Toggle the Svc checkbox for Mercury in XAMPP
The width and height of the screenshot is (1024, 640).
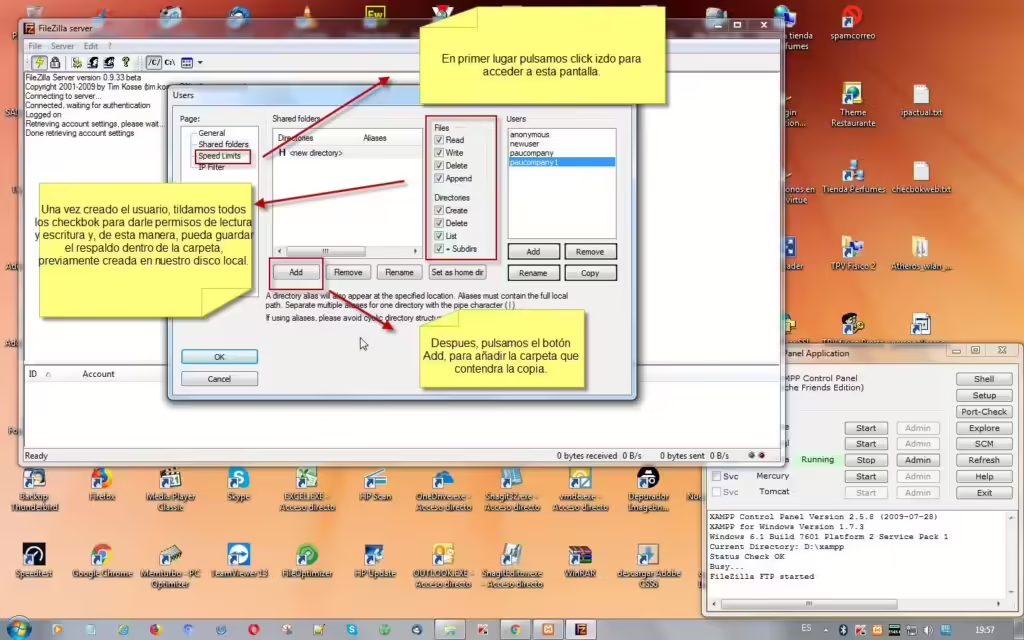[716, 476]
